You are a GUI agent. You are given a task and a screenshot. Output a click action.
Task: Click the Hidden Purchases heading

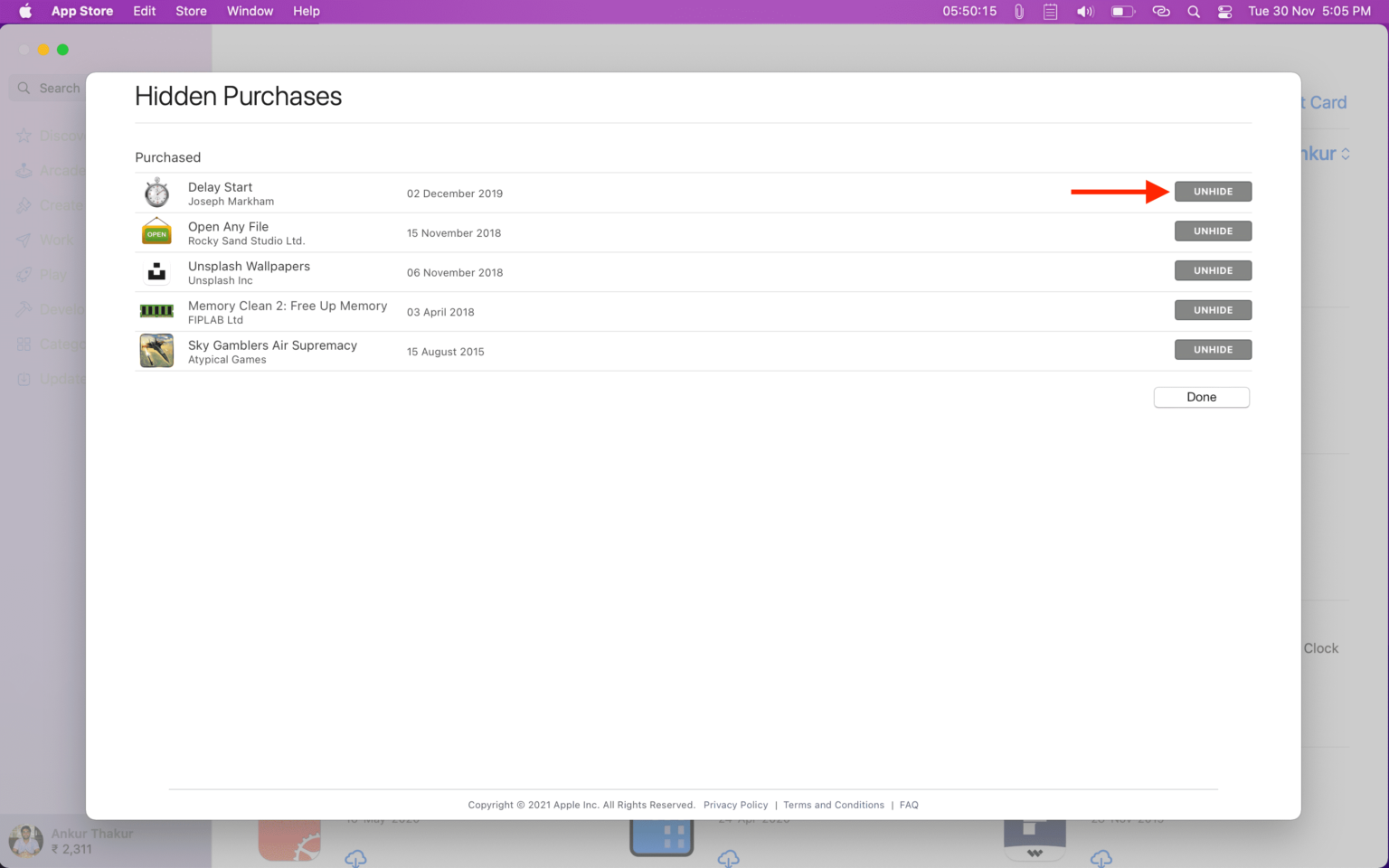click(238, 96)
